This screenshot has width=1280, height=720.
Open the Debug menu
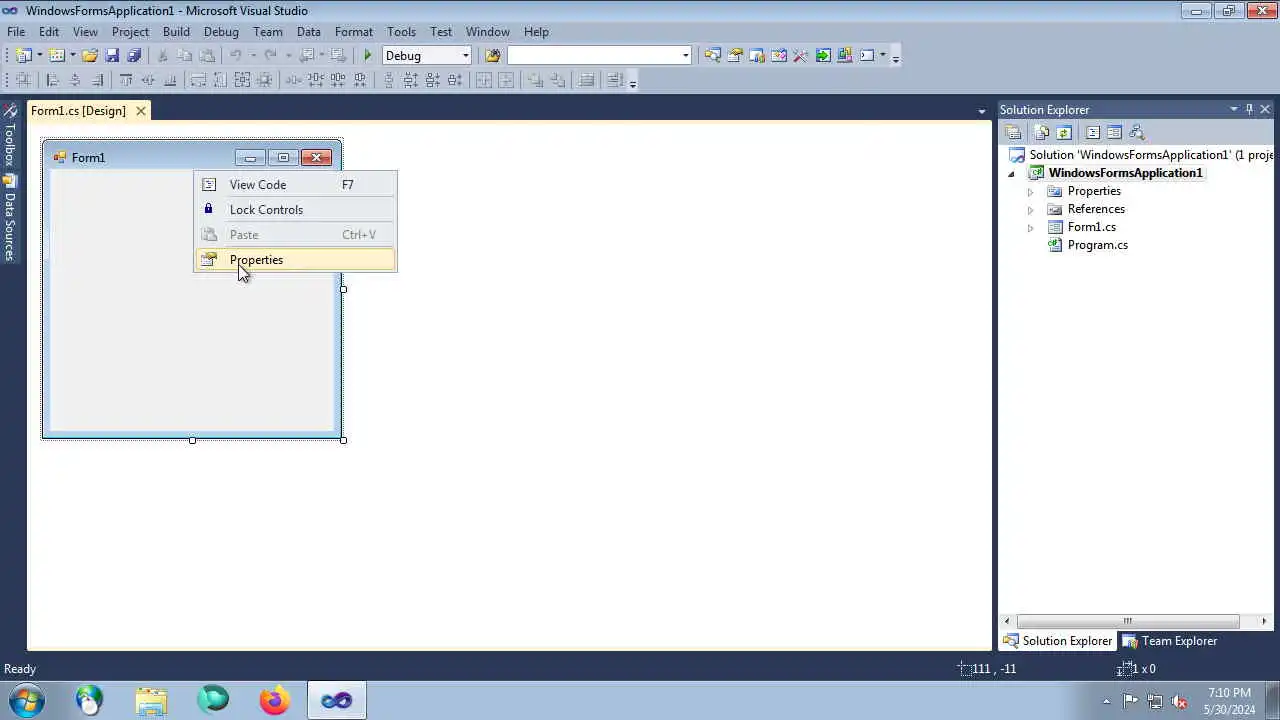click(x=221, y=32)
